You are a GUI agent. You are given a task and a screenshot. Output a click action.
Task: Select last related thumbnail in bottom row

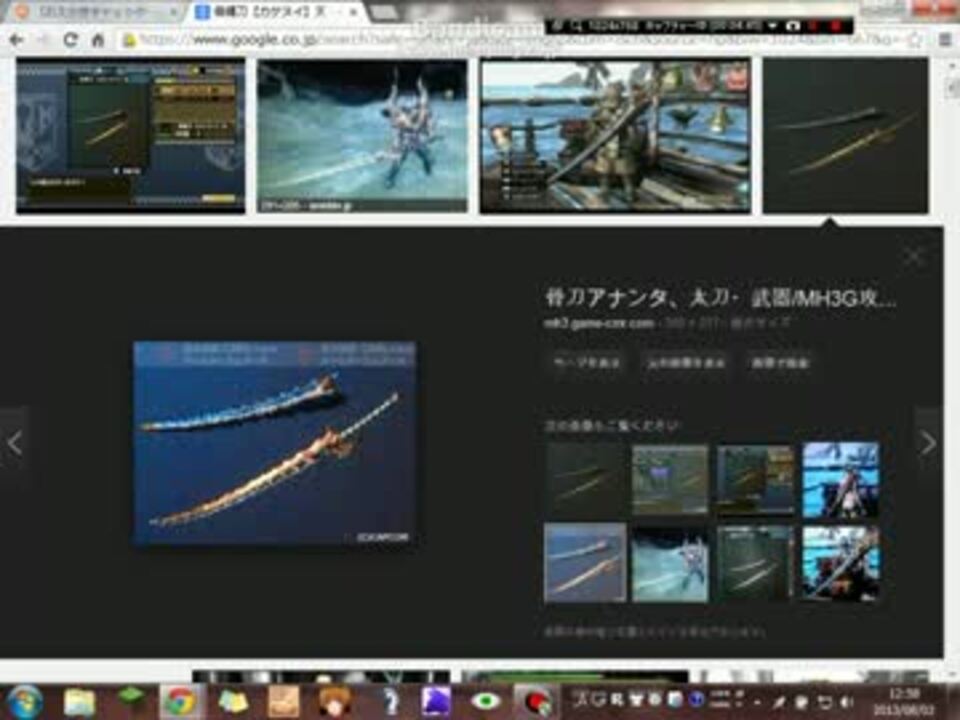(841, 564)
